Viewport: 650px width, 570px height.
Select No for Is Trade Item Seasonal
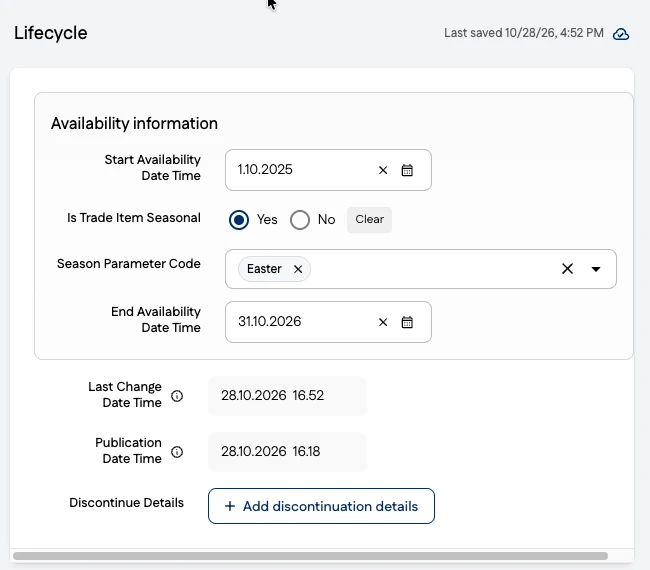[x=300, y=220]
